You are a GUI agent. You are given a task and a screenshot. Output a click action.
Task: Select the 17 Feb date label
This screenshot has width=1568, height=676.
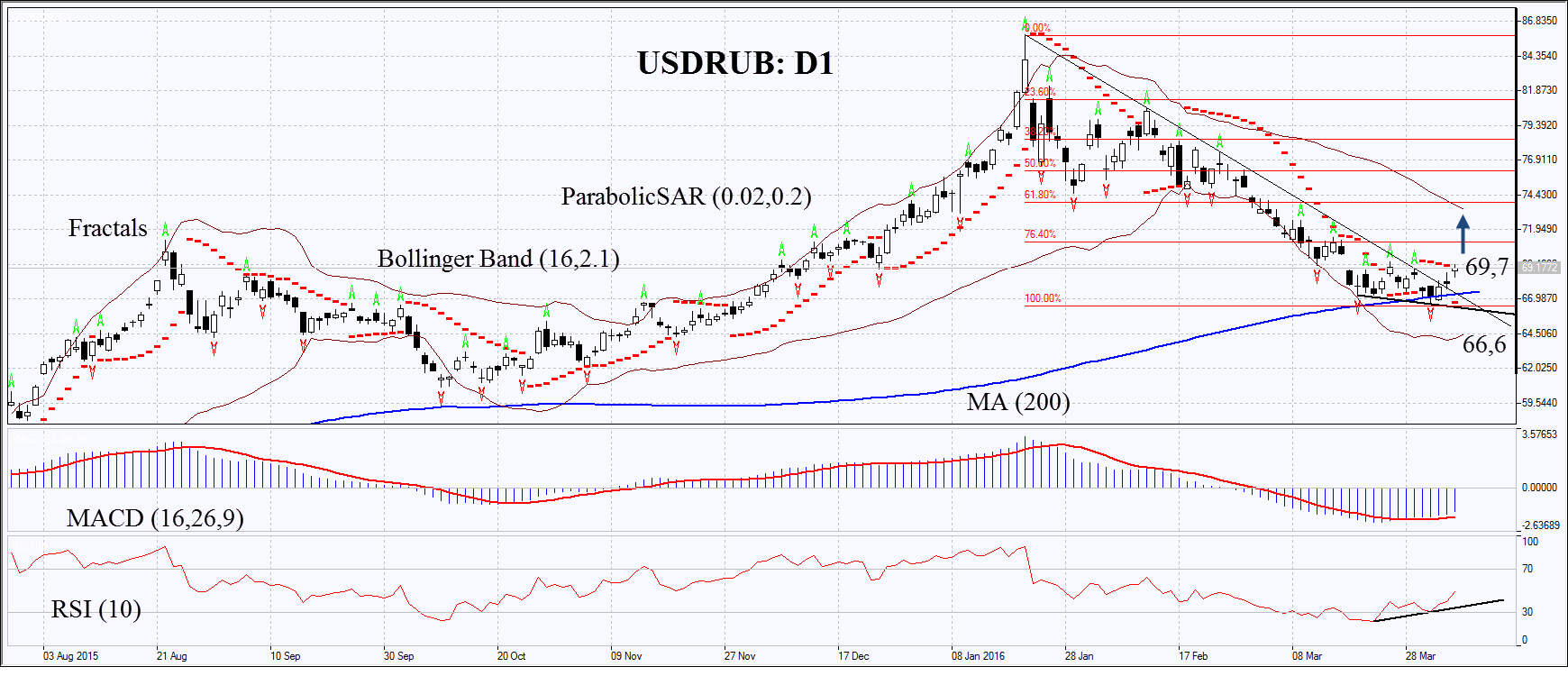point(1193,656)
